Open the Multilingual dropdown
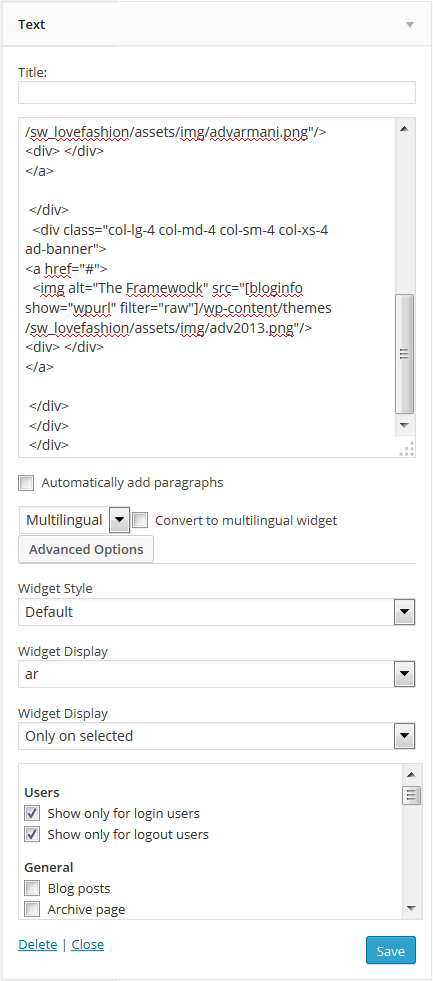 point(74,520)
